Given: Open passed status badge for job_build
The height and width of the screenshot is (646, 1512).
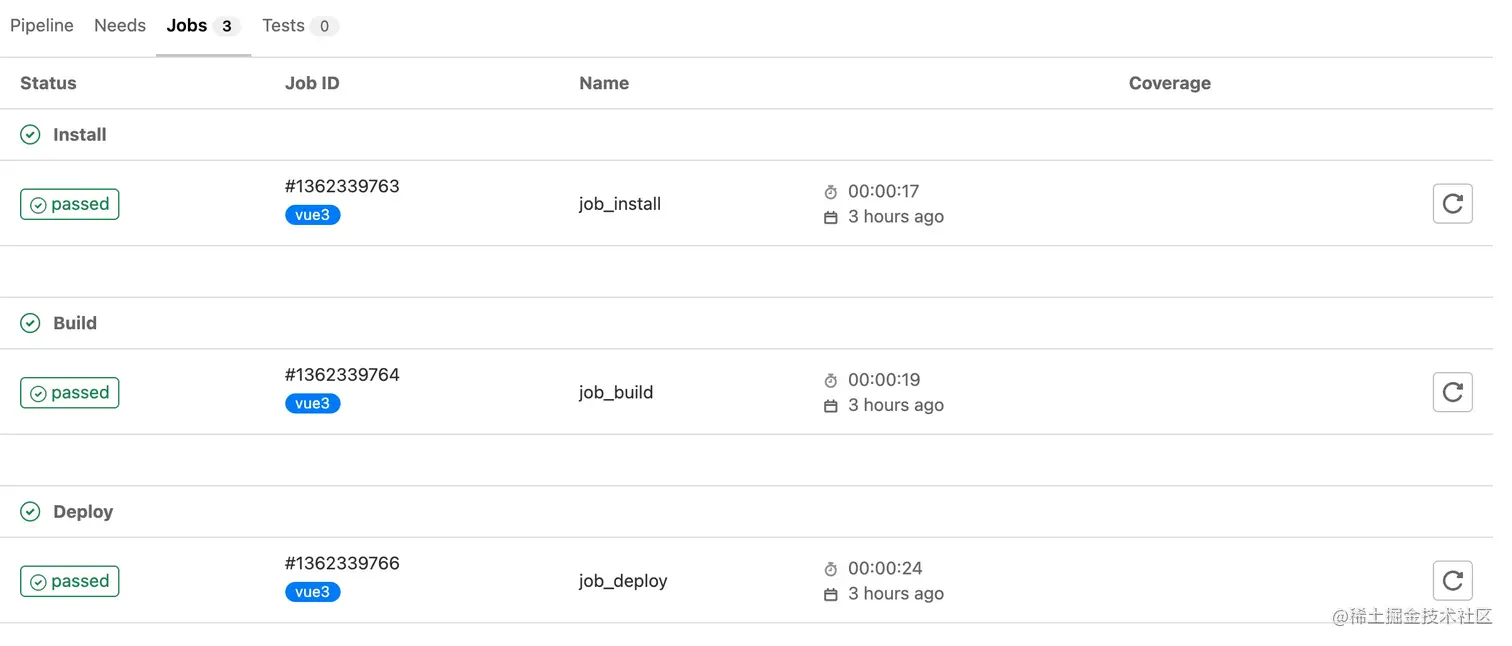Looking at the screenshot, I should pyautogui.click(x=70, y=393).
